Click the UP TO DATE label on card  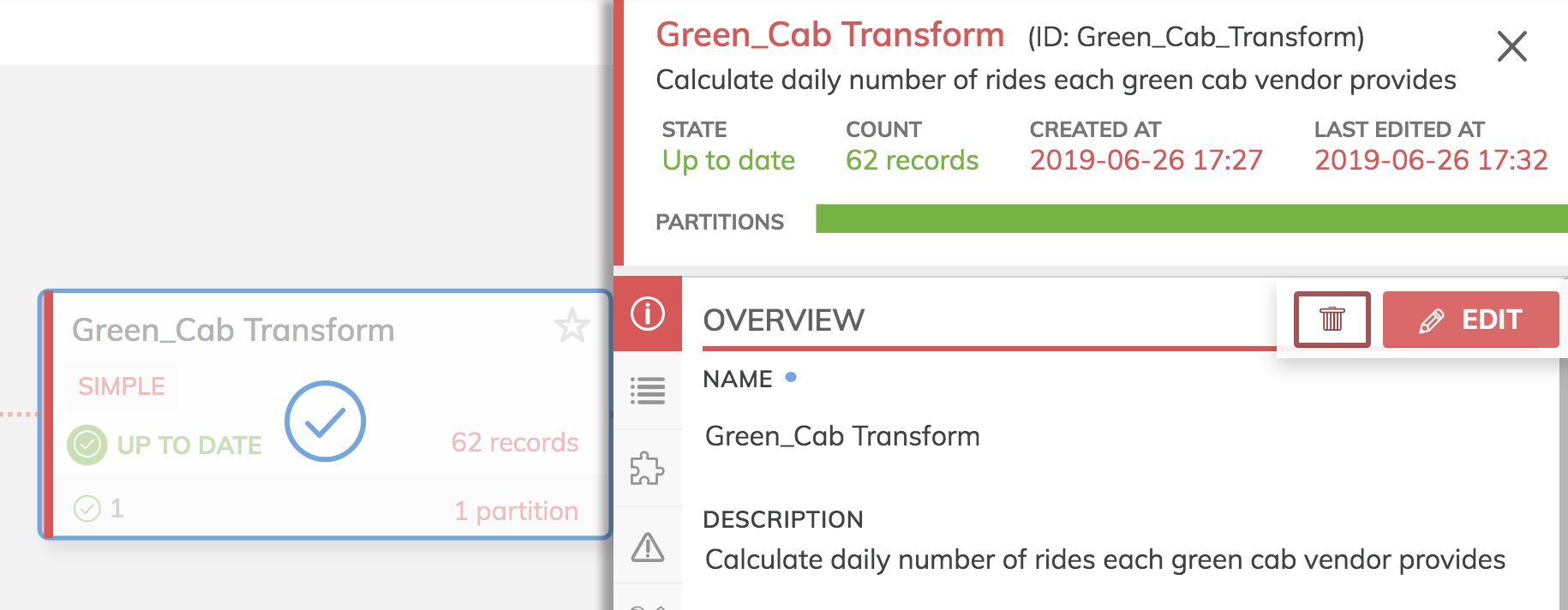(189, 446)
